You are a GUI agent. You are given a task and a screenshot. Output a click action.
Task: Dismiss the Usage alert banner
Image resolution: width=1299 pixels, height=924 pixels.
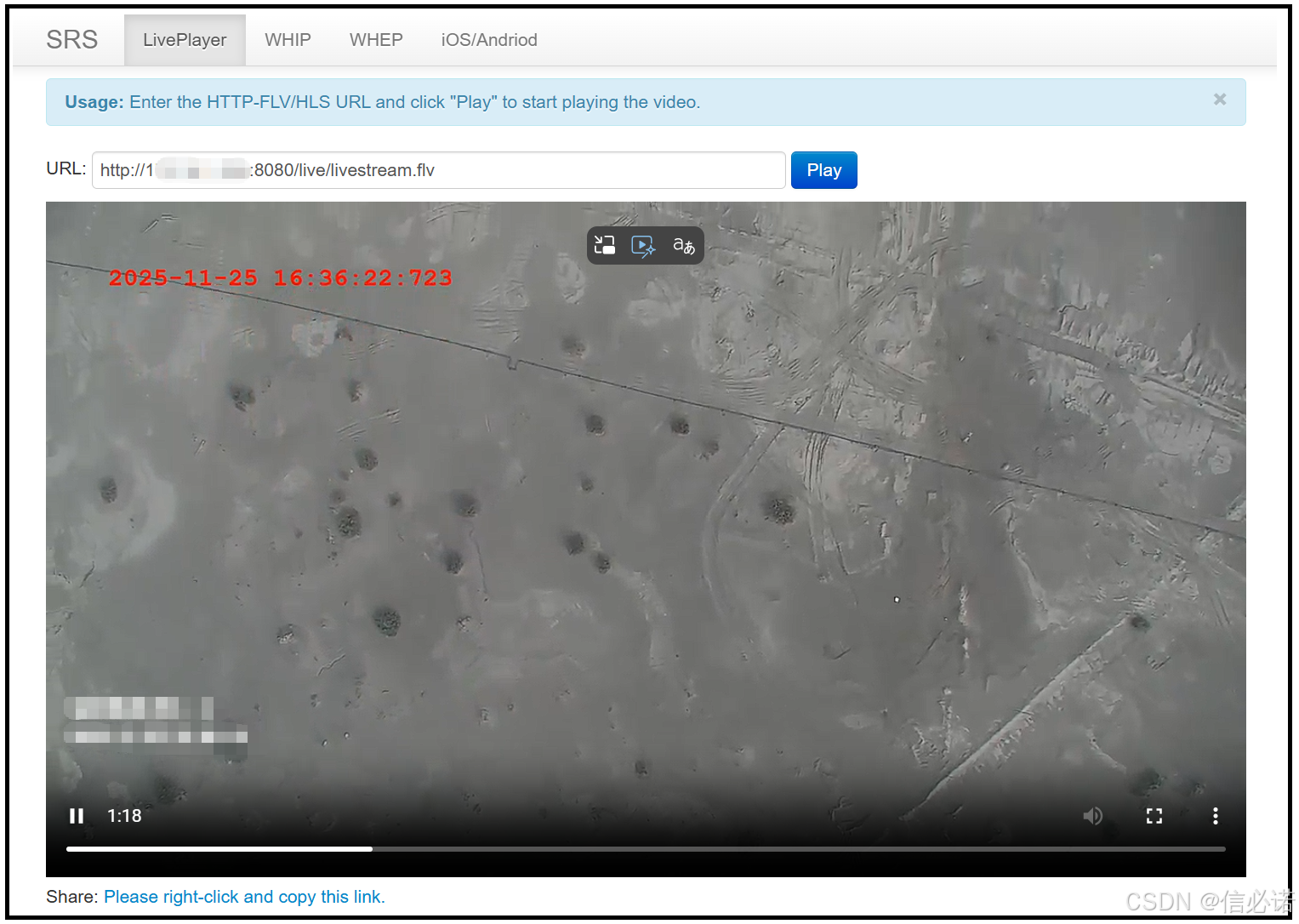pos(1220,100)
